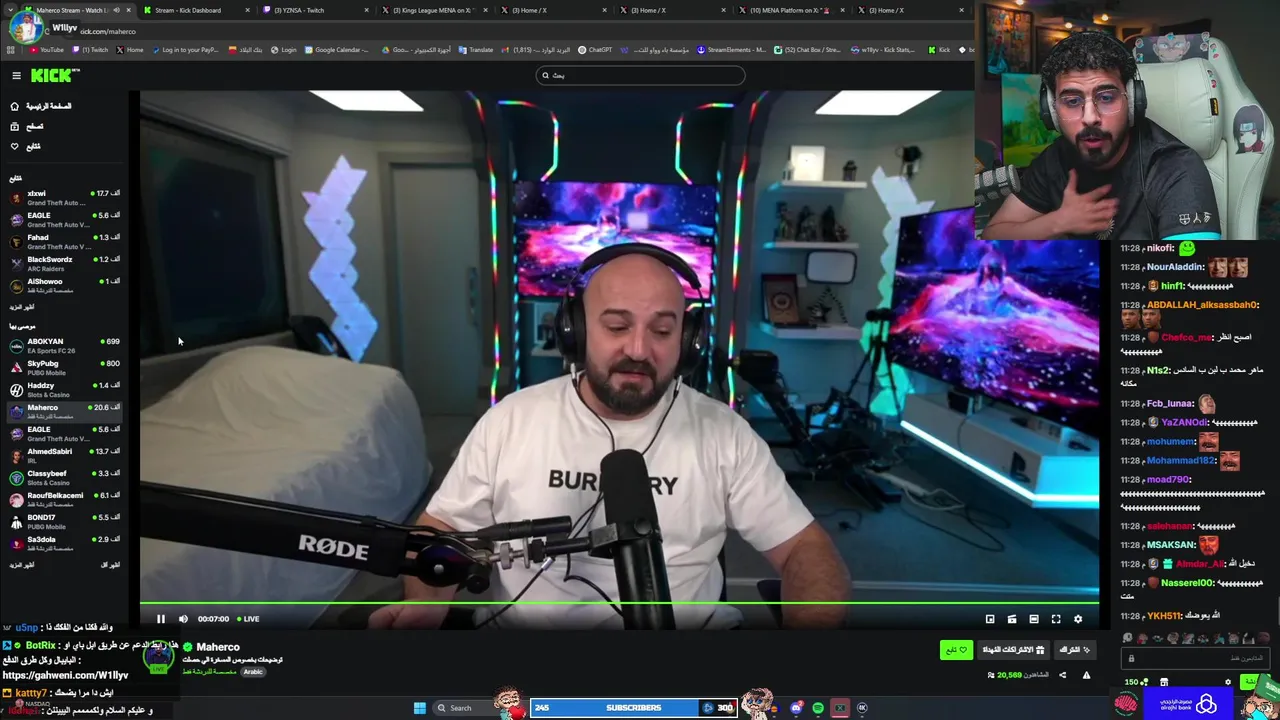The width and height of the screenshot is (1280, 720).
Task: Switch to MENA Platform on X tab
Action: 790,10
